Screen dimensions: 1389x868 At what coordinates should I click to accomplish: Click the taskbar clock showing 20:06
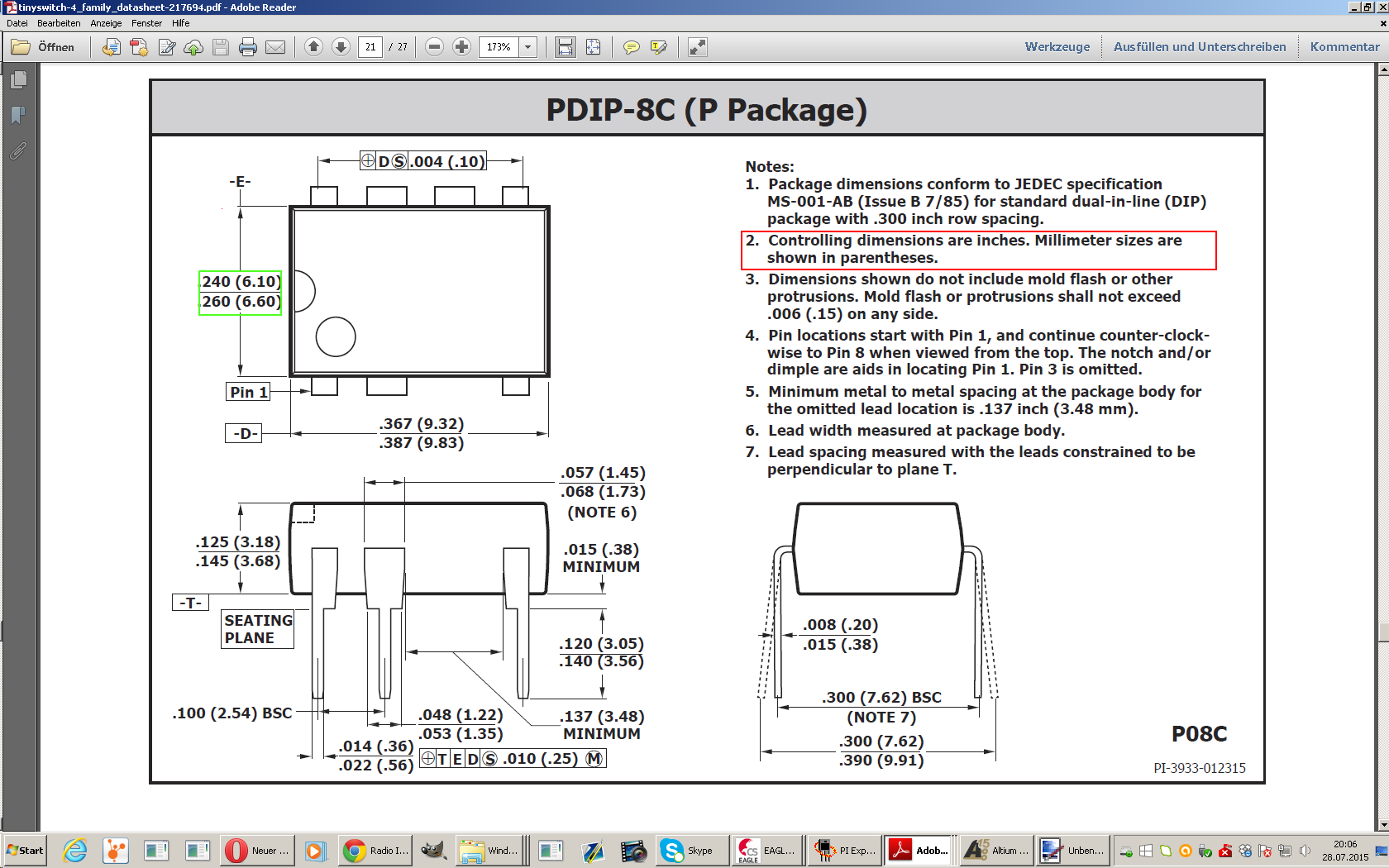pyautogui.click(x=1345, y=851)
